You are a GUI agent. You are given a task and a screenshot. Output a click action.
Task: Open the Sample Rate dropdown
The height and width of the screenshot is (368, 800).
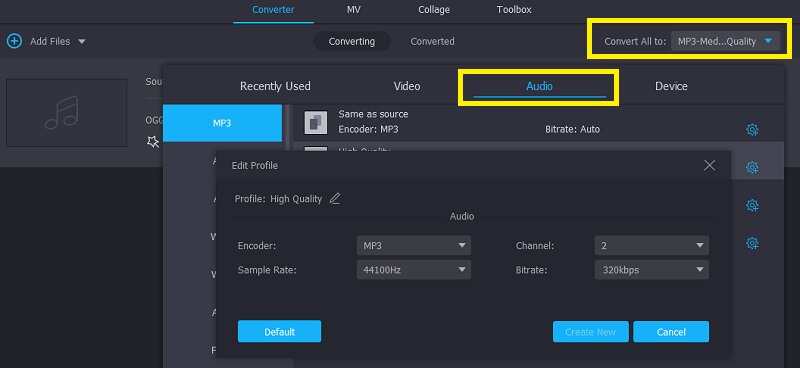point(414,269)
